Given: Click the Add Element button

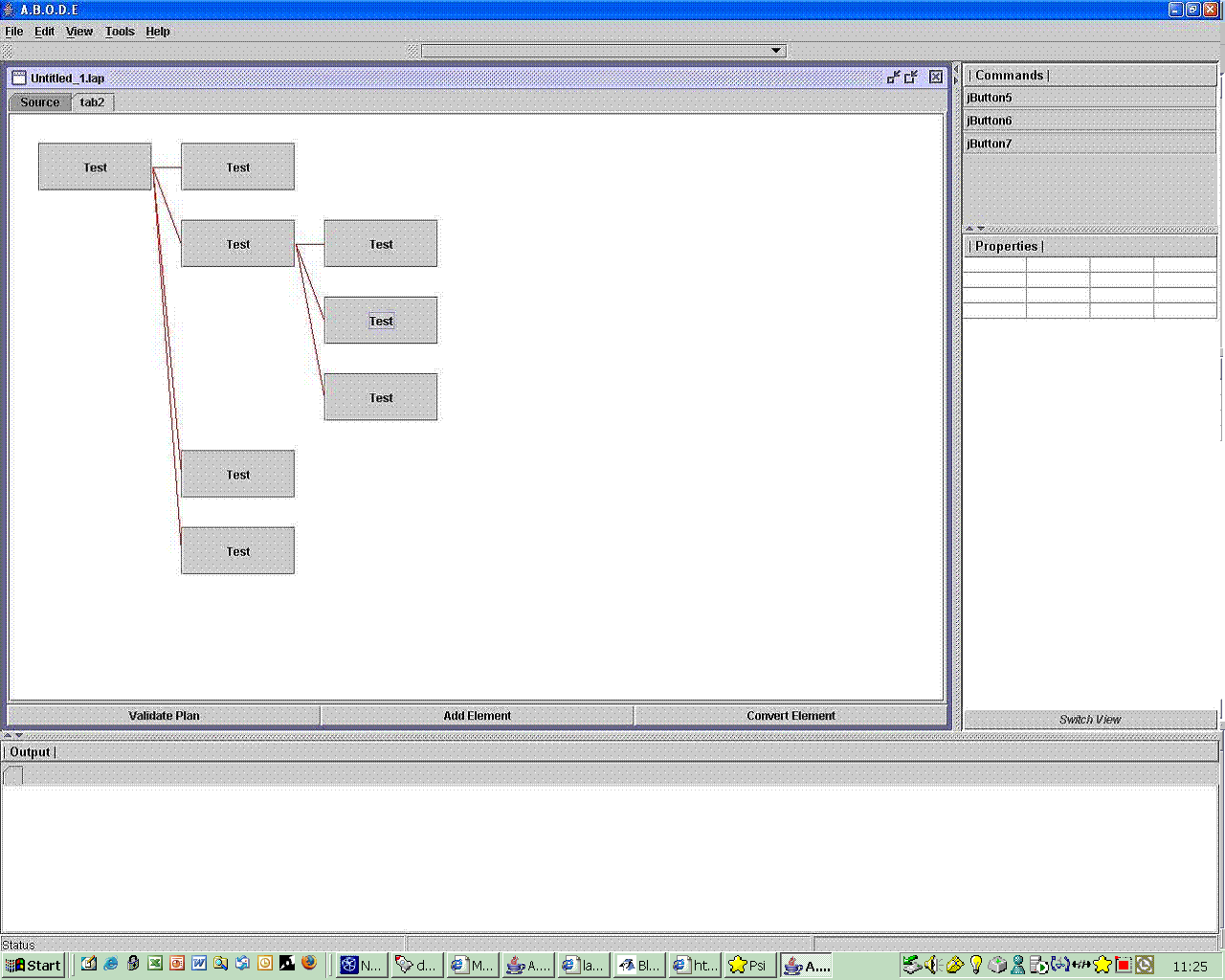Looking at the screenshot, I should (x=477, y=716).
